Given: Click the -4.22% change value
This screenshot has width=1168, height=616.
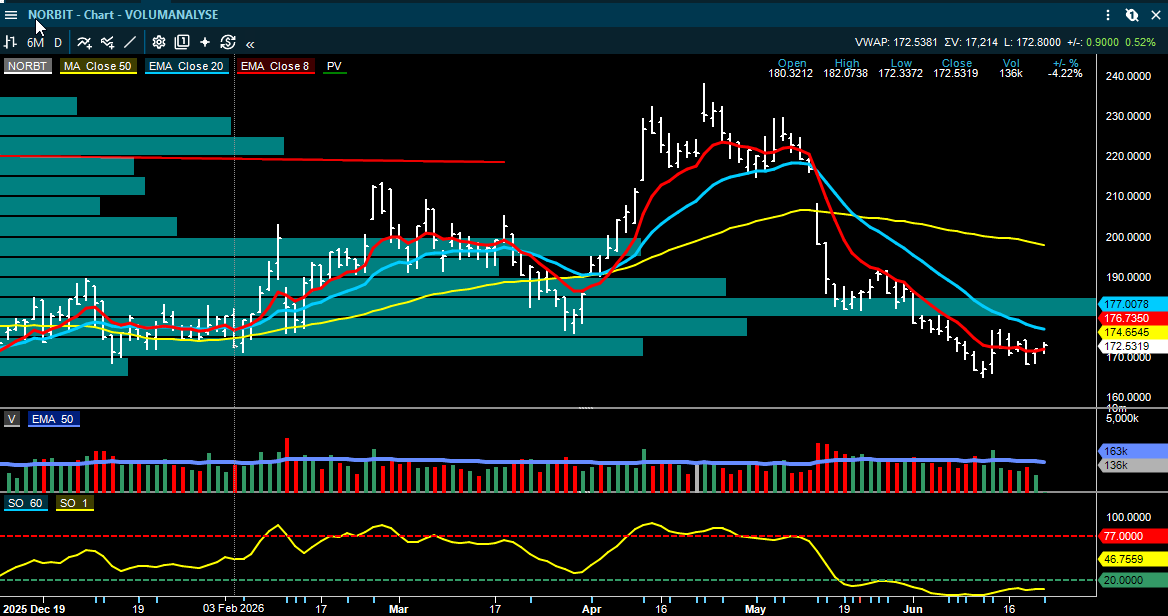Looking at the screenshot, I should pos(1065,74).
